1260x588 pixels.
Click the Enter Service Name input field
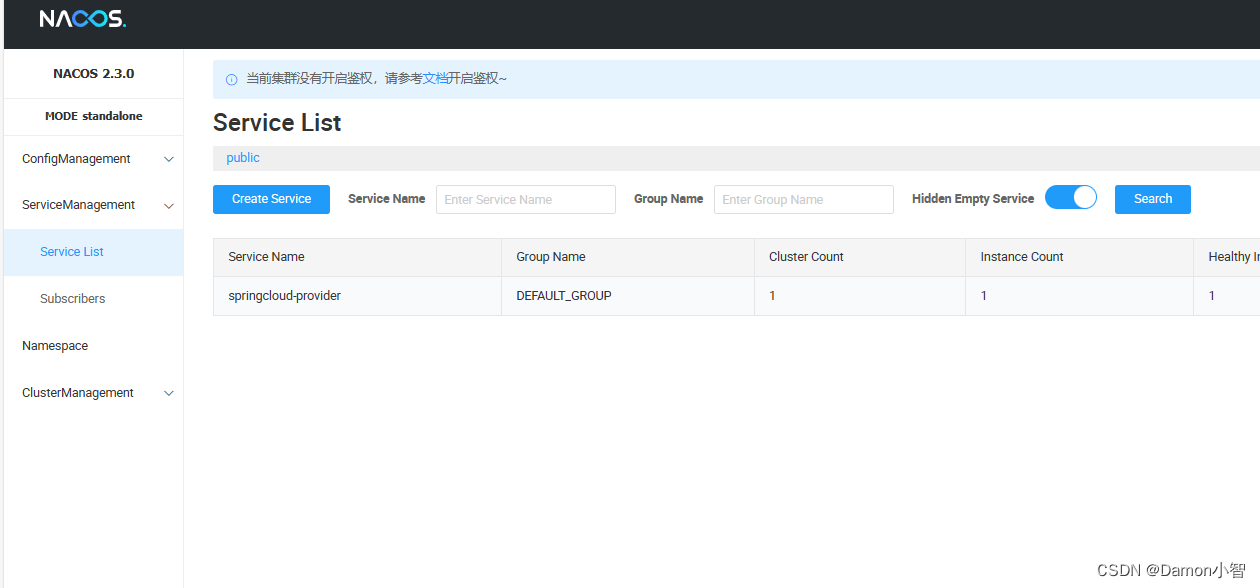(525, 199)
